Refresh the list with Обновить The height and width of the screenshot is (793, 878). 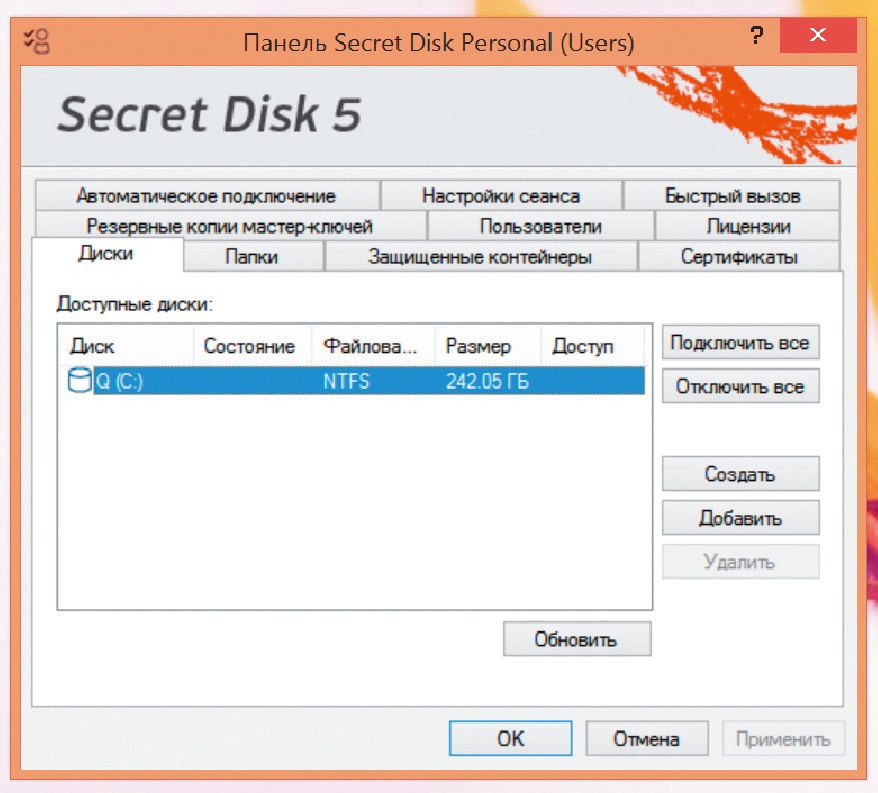576,639
